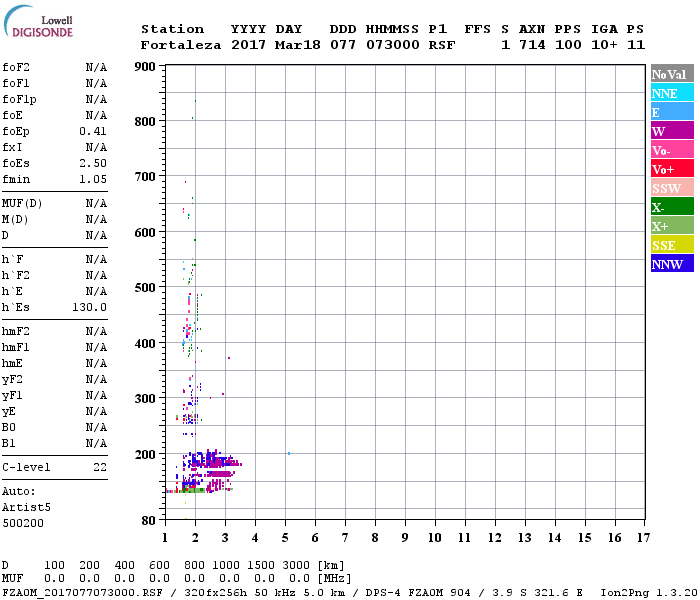Click the red Vo+ legend swatch
Screen dimensions: 700x600
point(672,169)
